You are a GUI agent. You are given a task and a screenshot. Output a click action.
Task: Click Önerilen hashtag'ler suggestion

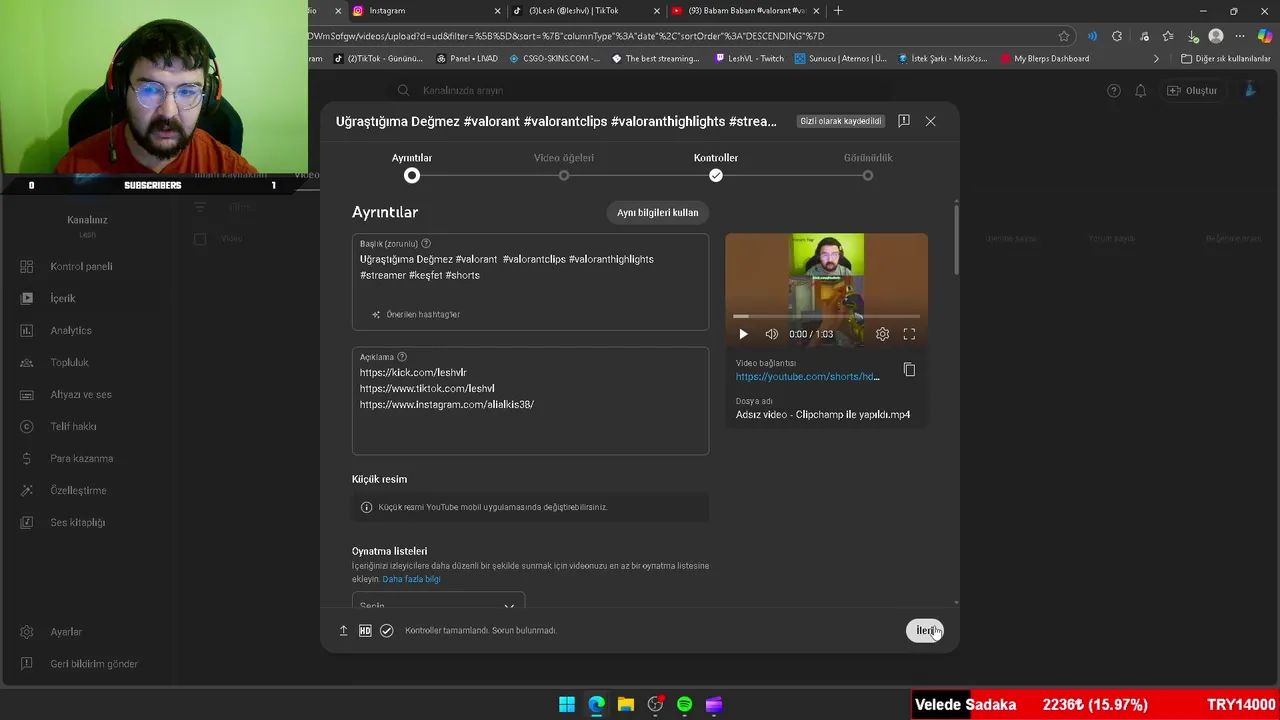coord(415,314)
